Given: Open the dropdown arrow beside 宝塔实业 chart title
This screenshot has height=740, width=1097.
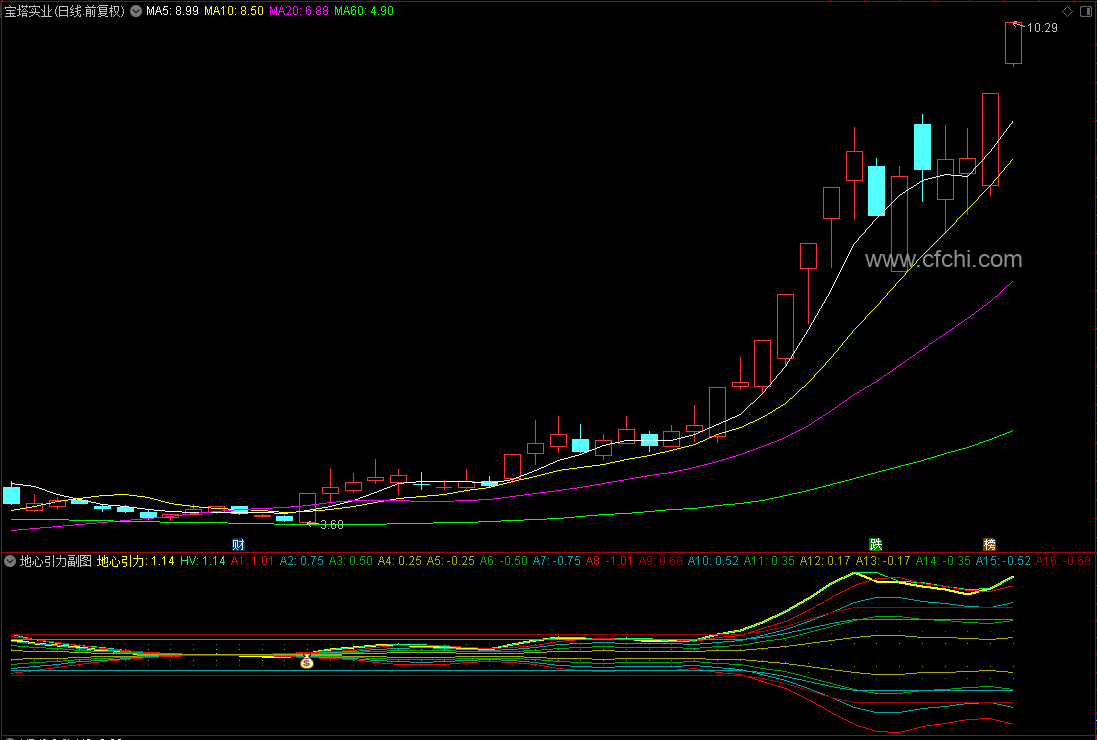Looking at the screenshot, I should [136, 11].
